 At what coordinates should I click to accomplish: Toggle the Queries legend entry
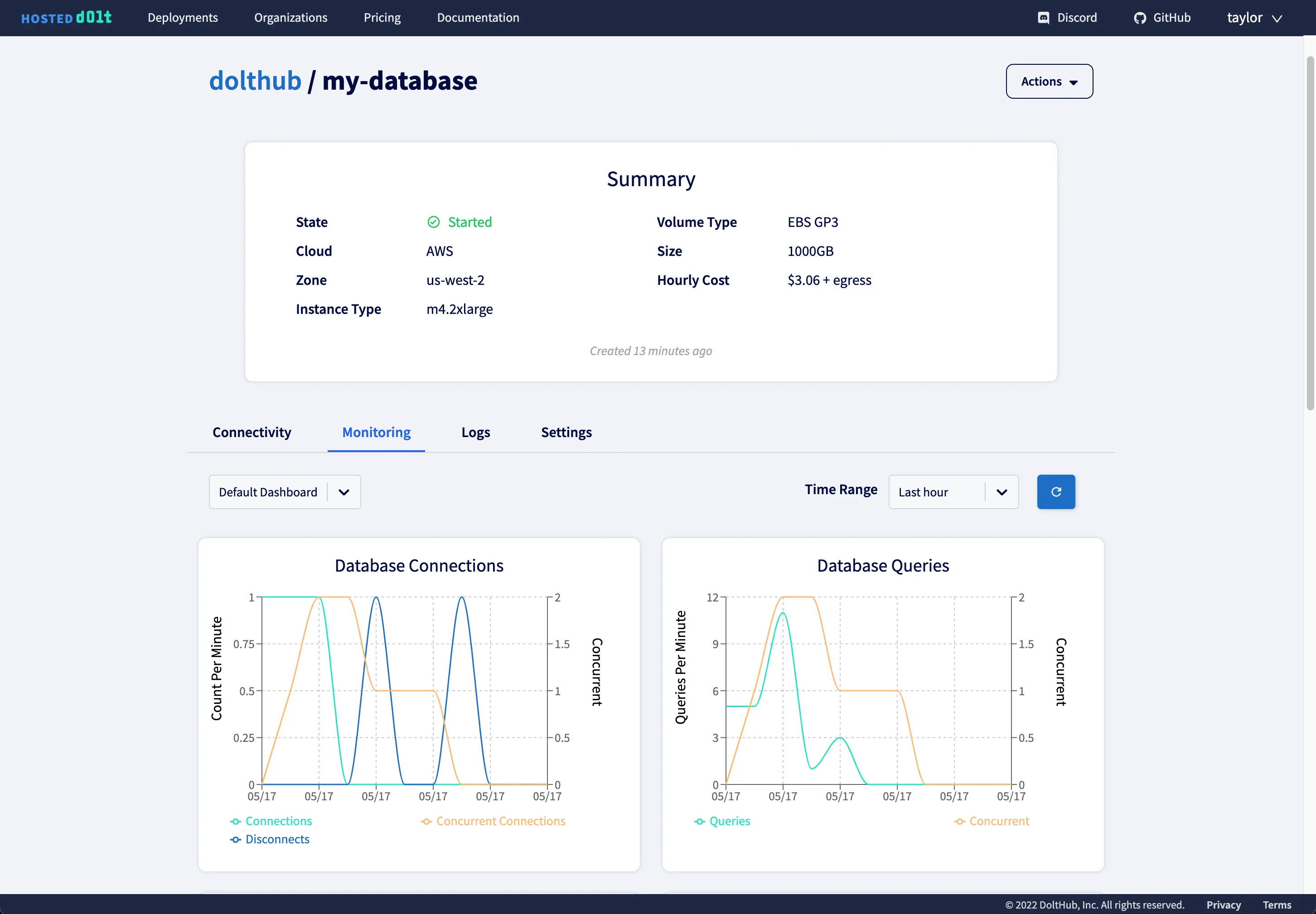point(729,821)
